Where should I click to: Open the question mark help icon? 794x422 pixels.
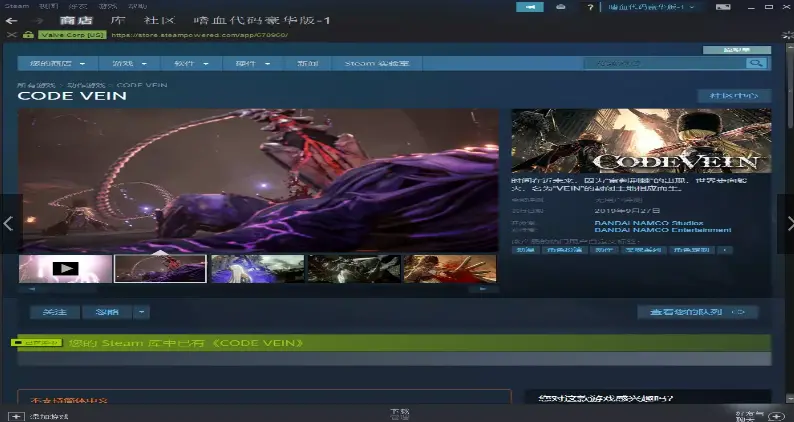click(x=590, y=7)
